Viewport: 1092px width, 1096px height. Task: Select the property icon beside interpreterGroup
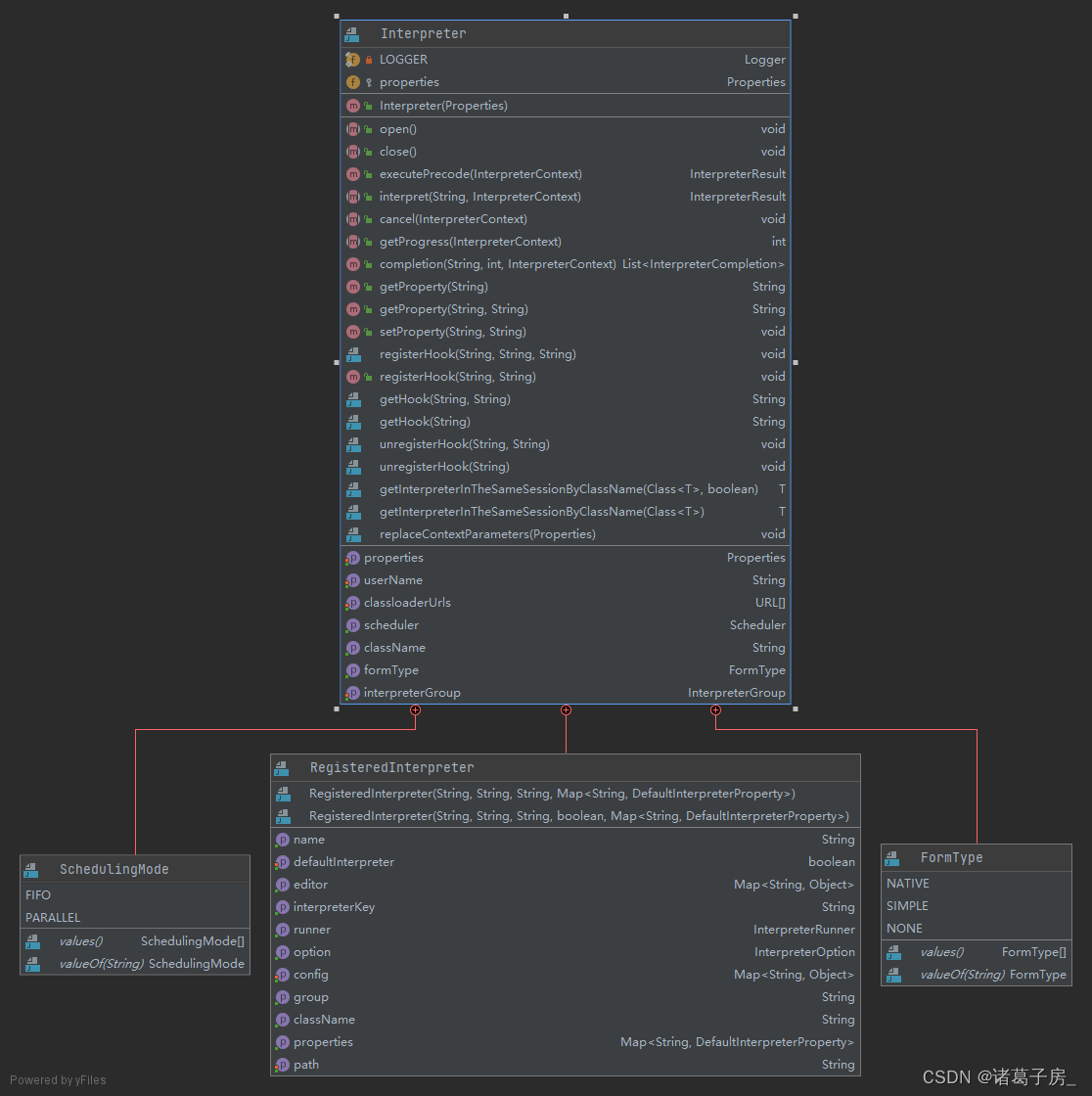[x=352, y=692]
